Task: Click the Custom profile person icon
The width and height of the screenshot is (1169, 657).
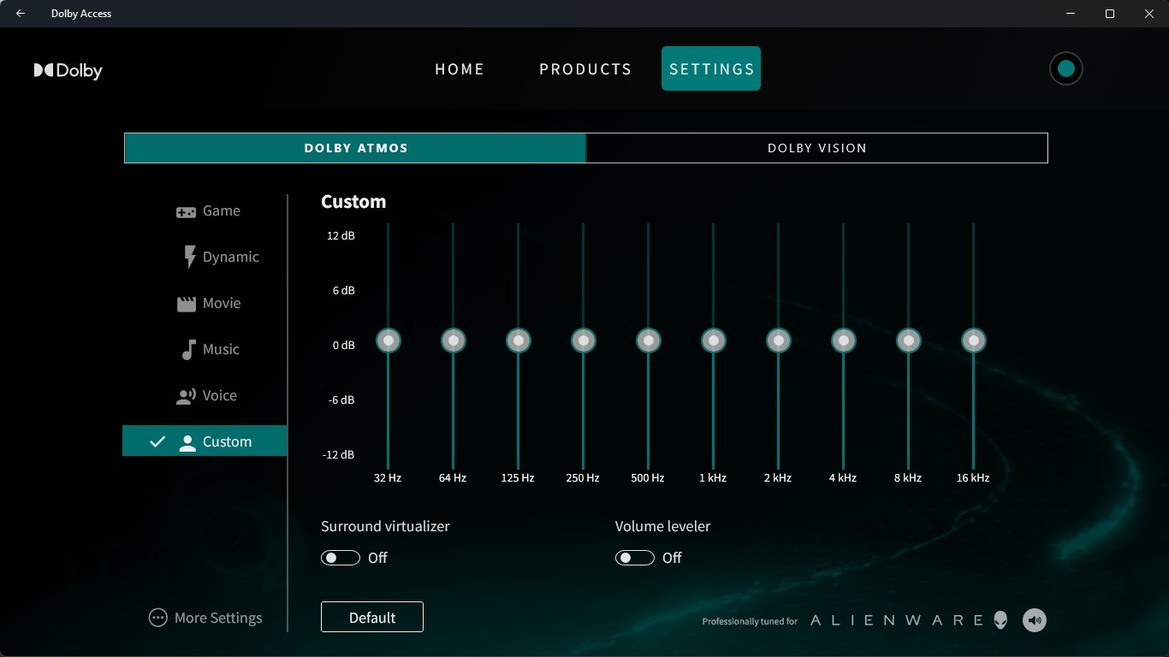Action: click(x=187, y=443)
